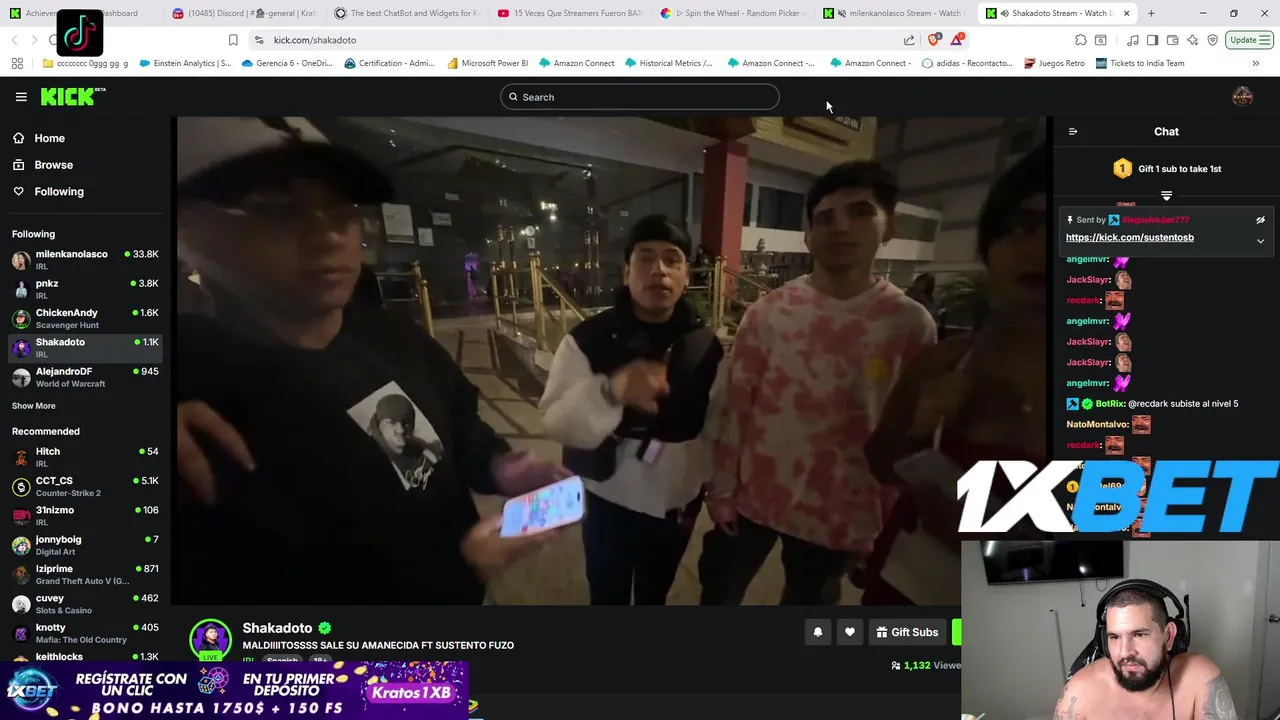Switch to the milenkanolasco Stream tab
The image size is (1280, 720).
[x=894, y=13]
